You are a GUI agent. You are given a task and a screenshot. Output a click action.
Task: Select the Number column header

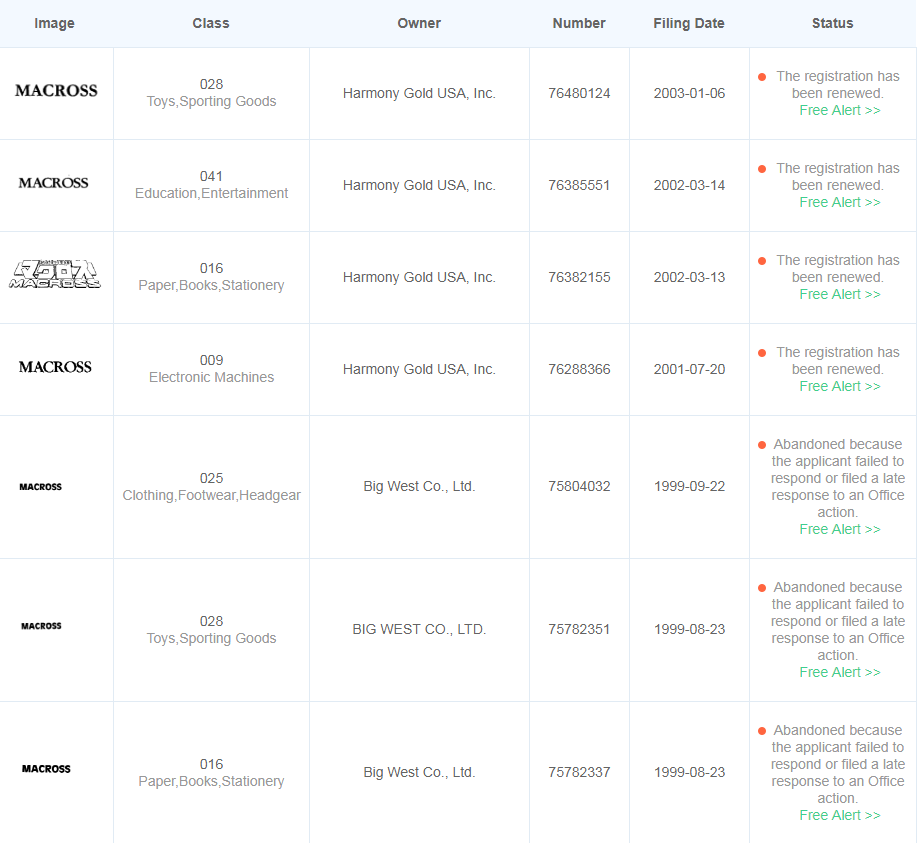tap(579, 23)
